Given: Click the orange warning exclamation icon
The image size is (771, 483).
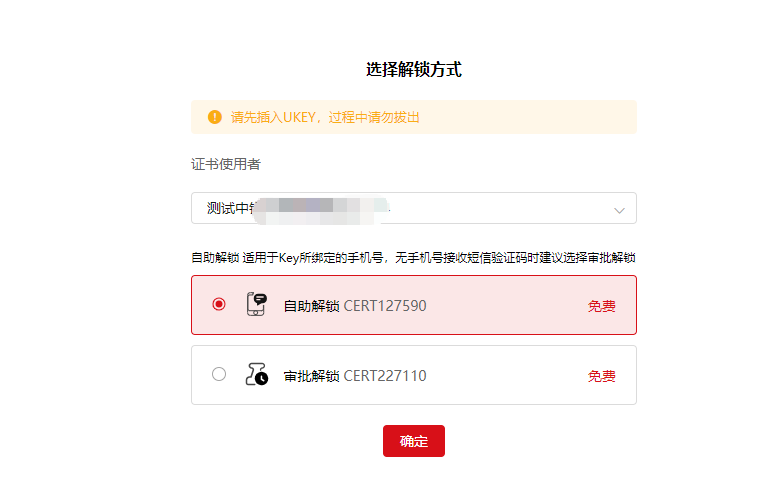Looking at the screenshot, I should 214,117.
